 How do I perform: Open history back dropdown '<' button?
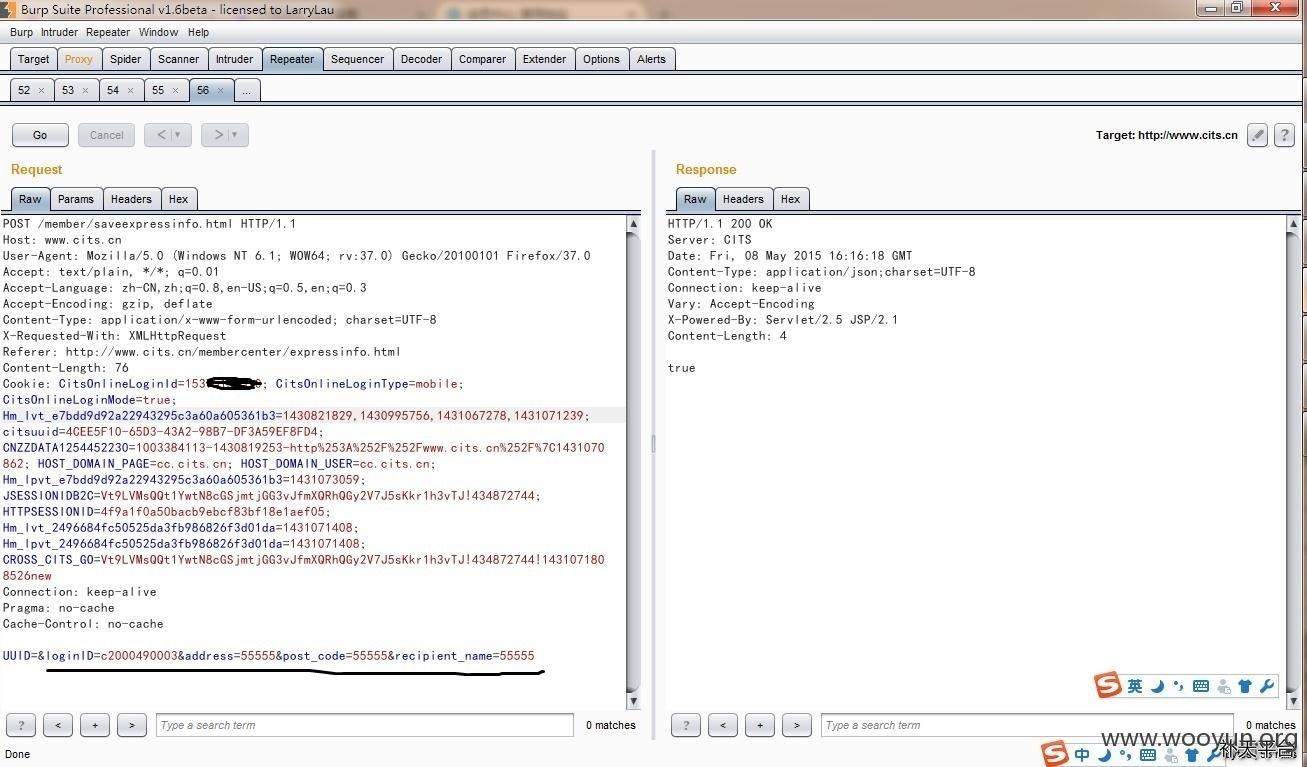[166, 135]
